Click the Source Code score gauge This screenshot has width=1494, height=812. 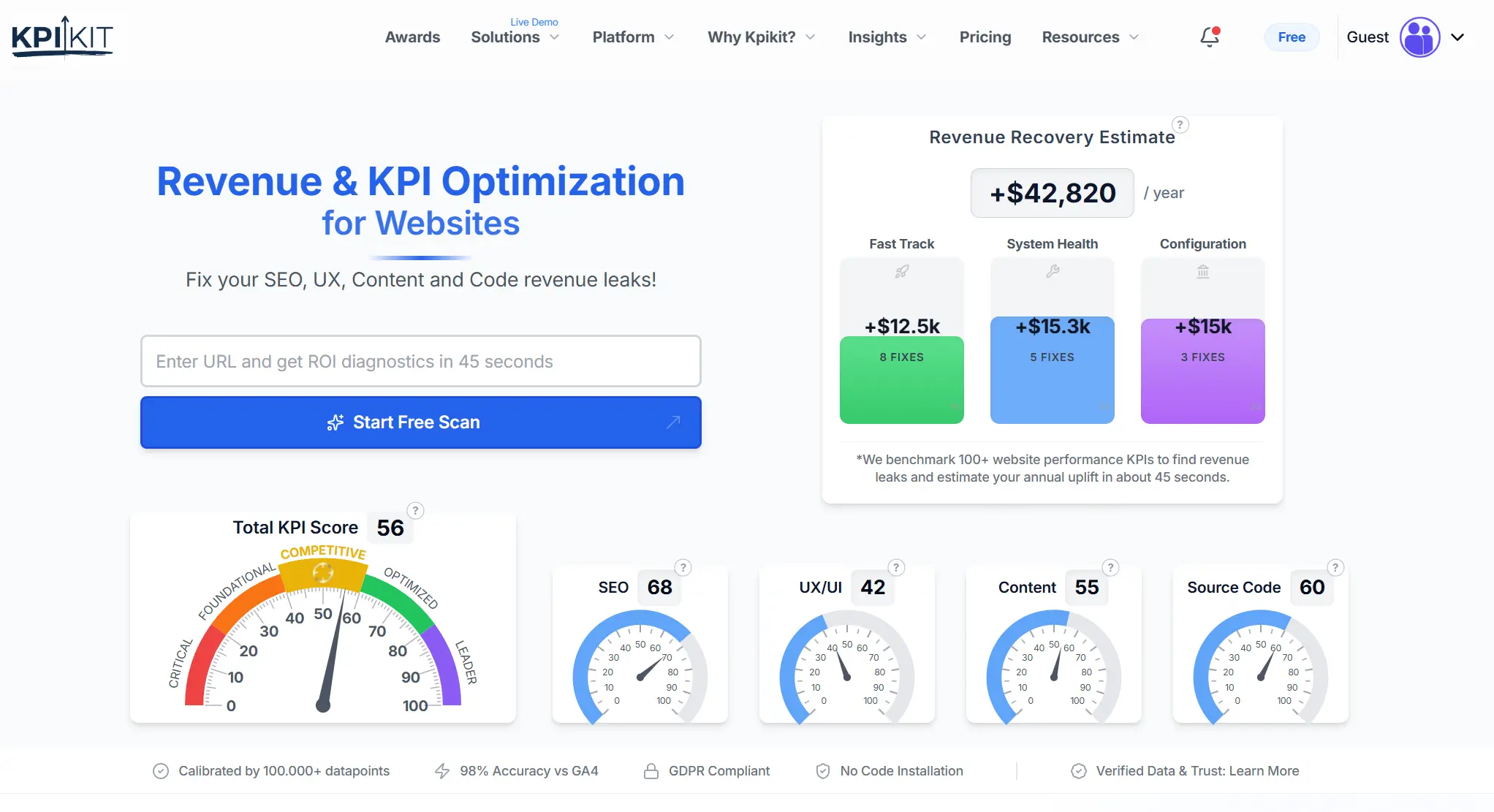click(1261, 667)
